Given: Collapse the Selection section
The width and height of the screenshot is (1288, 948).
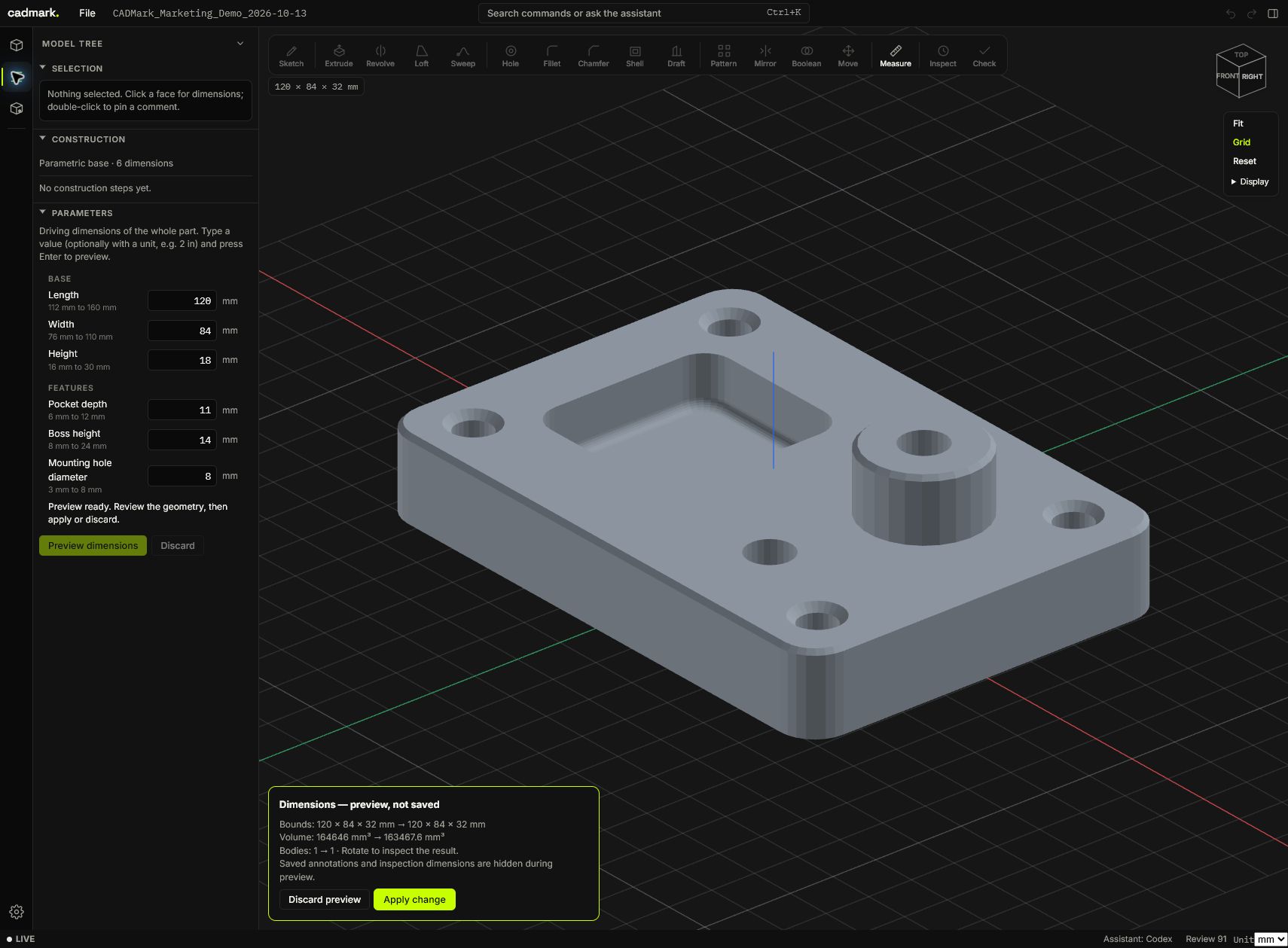Looking at the screenshot, I should pyautogui.click(x=43, y=68).
